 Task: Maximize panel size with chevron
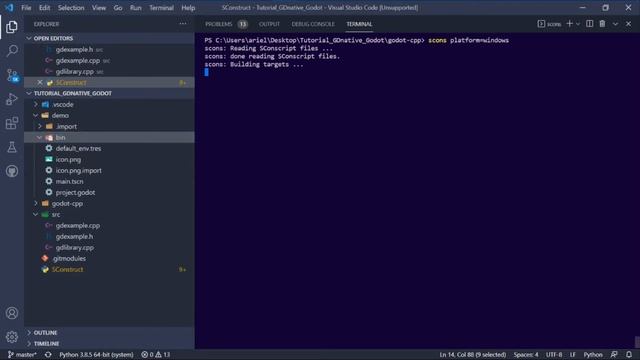point(615,24)
